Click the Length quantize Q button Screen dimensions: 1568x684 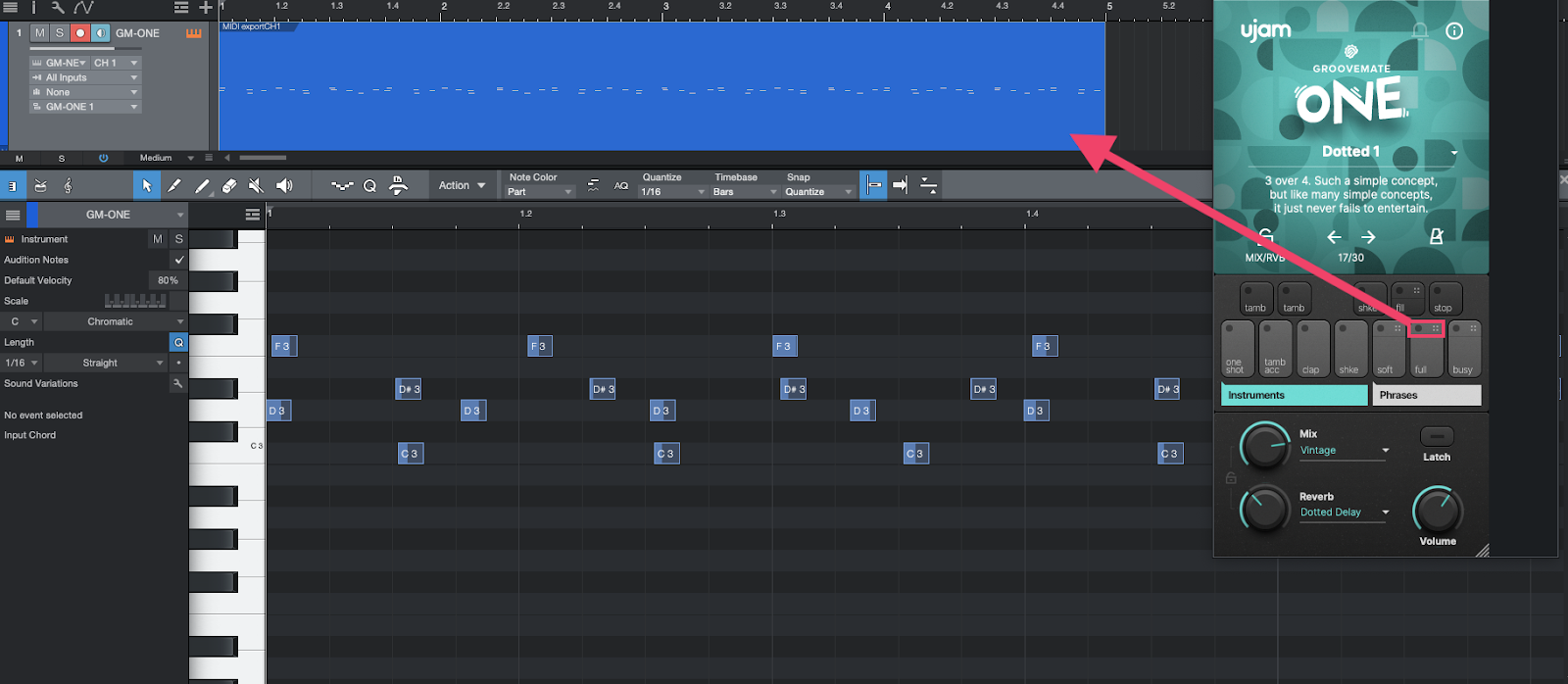pyautogui.click(x=178, y=342)
